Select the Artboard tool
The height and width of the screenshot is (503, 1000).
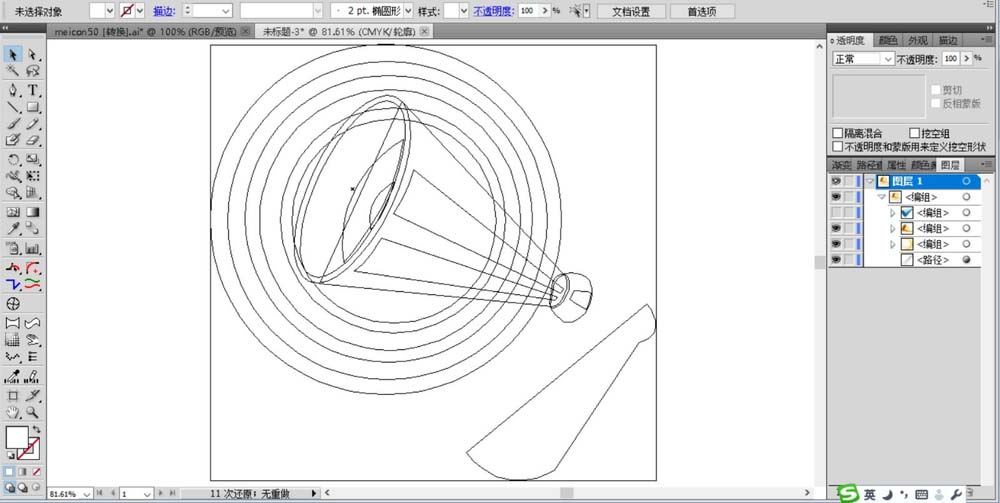click(13, 395)
